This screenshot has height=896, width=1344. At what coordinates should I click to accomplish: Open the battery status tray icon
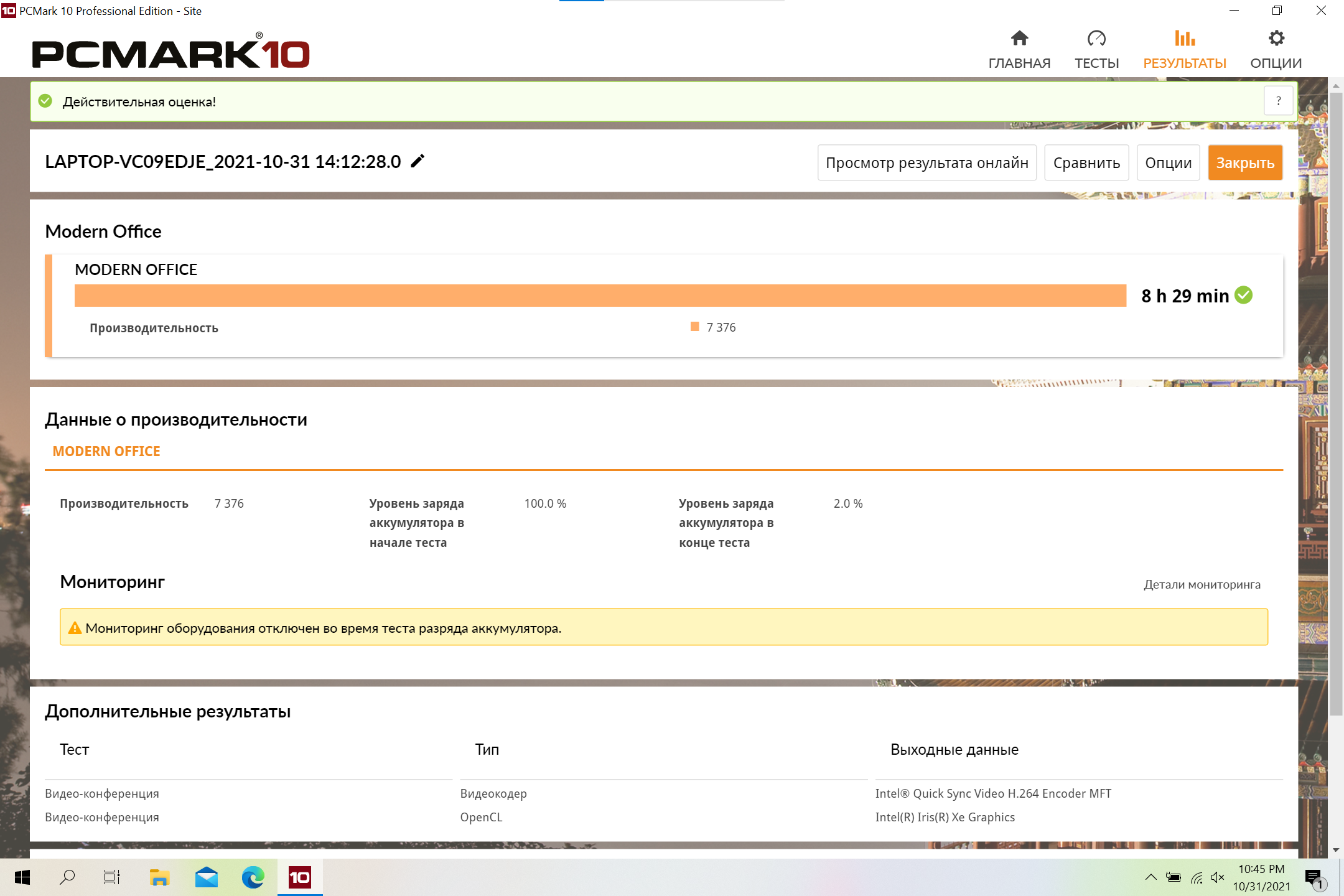click(1174, 877)
